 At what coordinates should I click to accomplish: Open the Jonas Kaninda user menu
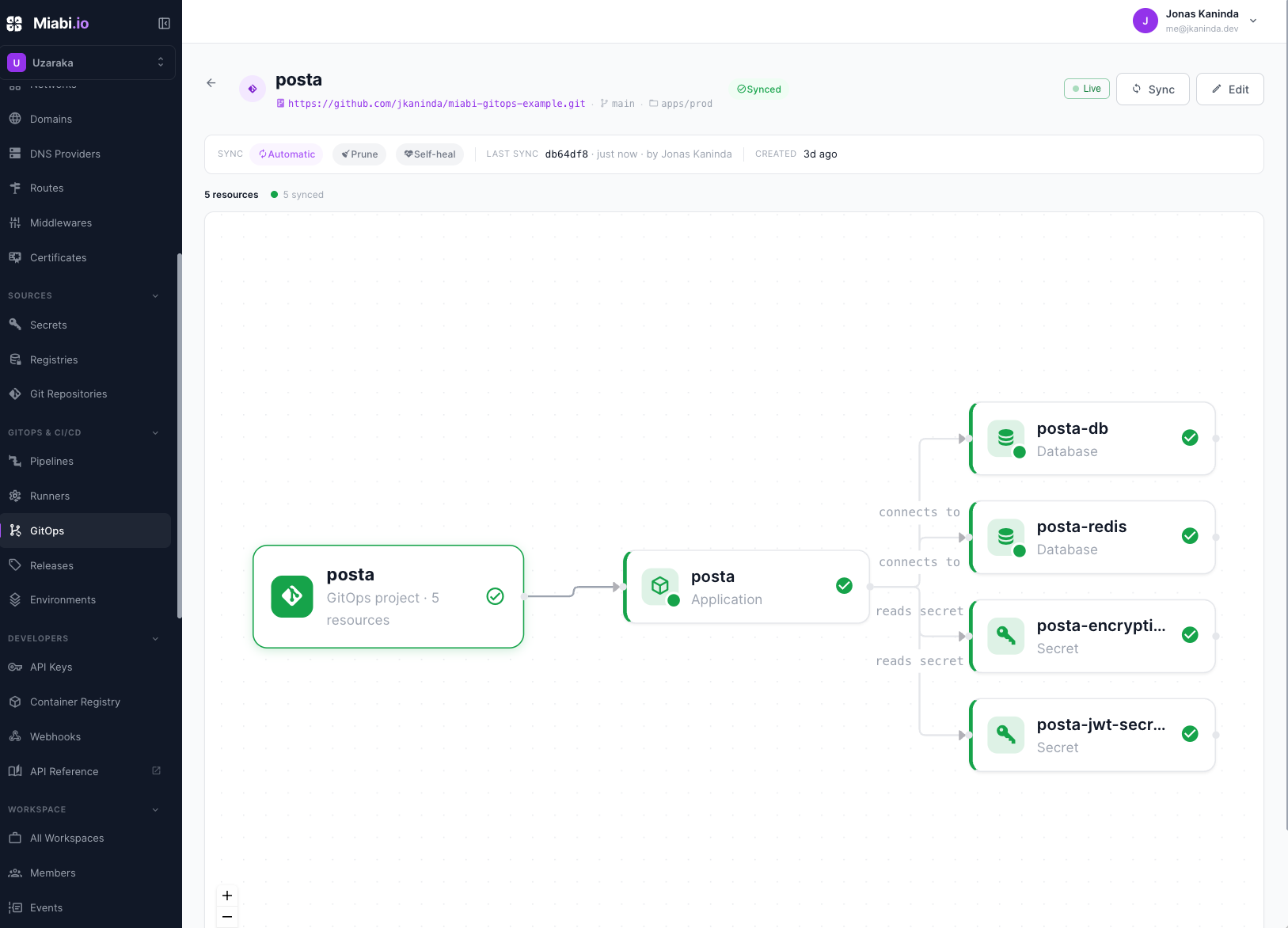pyautogui.click(x=1195, y=21)
